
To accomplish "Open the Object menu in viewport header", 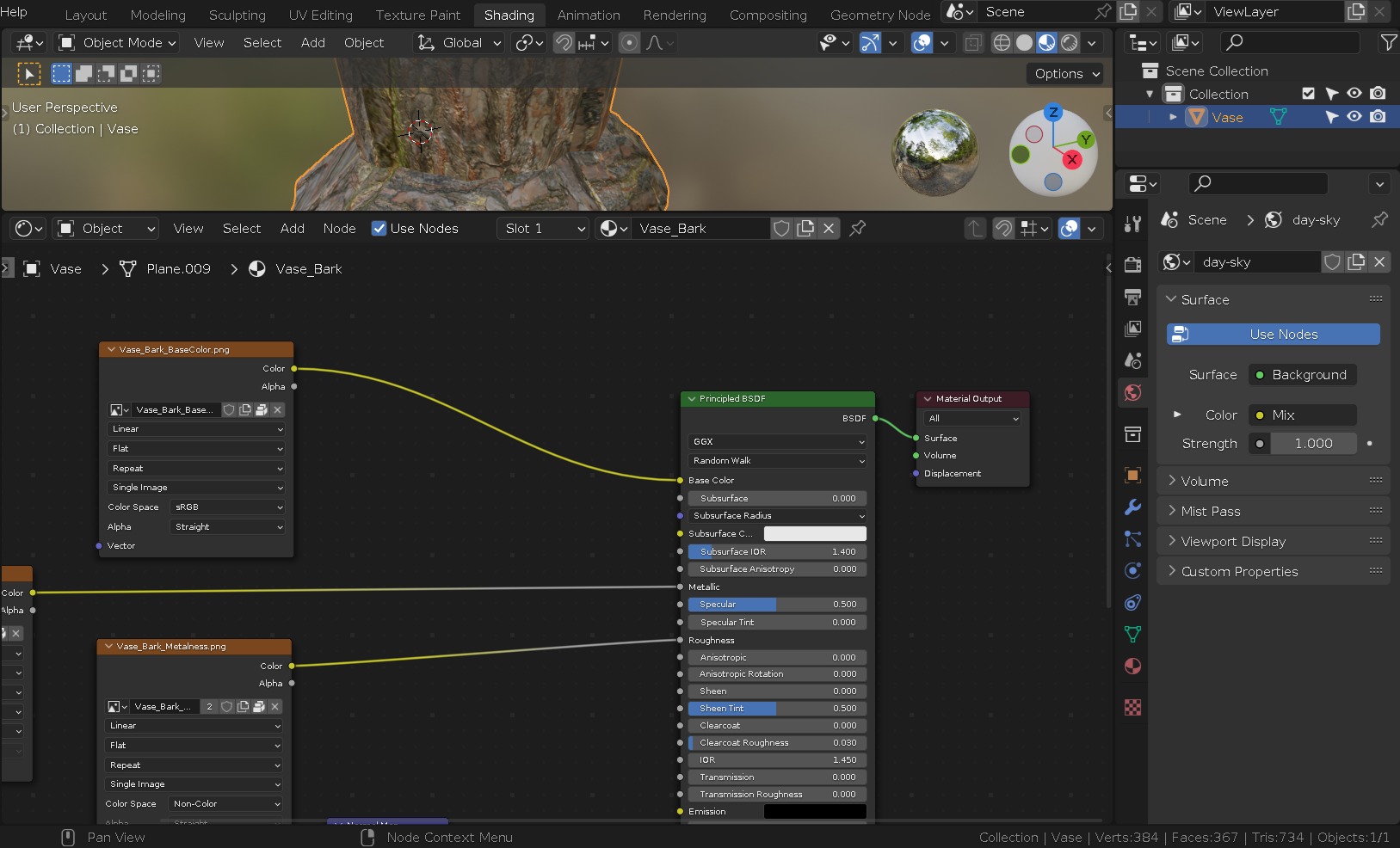I will point(364,43).
